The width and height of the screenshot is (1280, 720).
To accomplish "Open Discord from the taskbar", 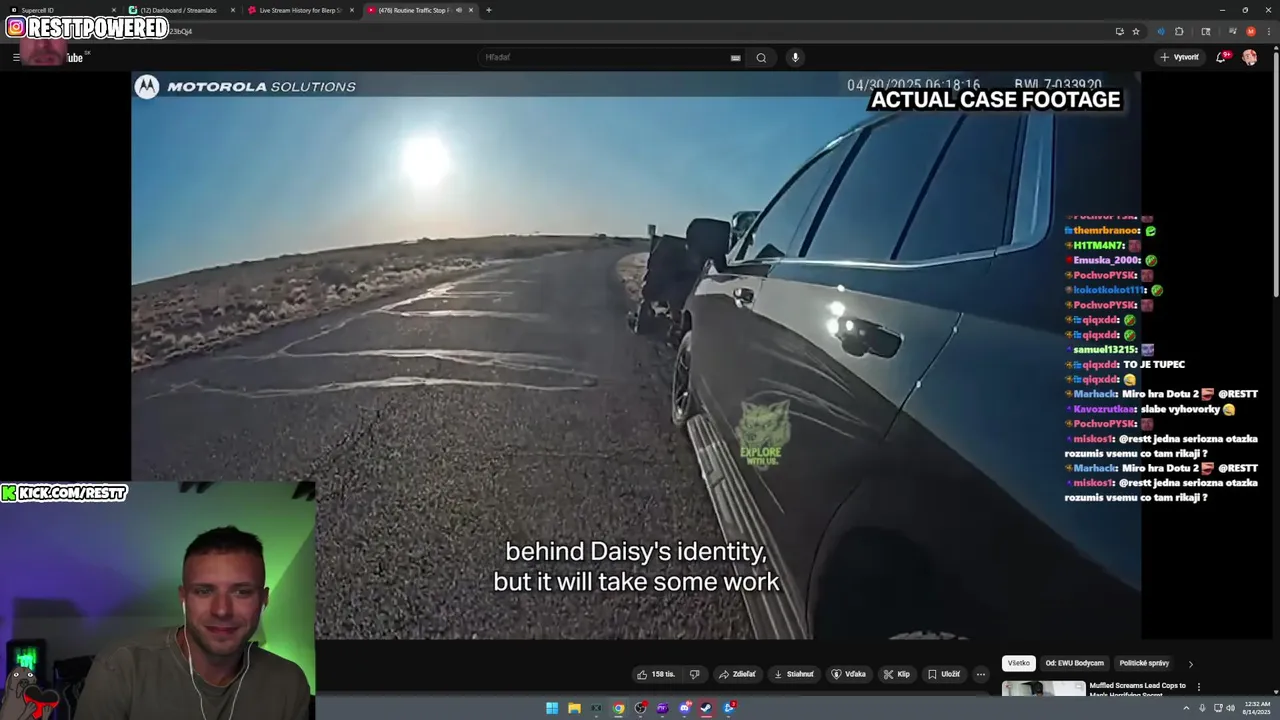I will pyautogui.click(x=685, y=708).
